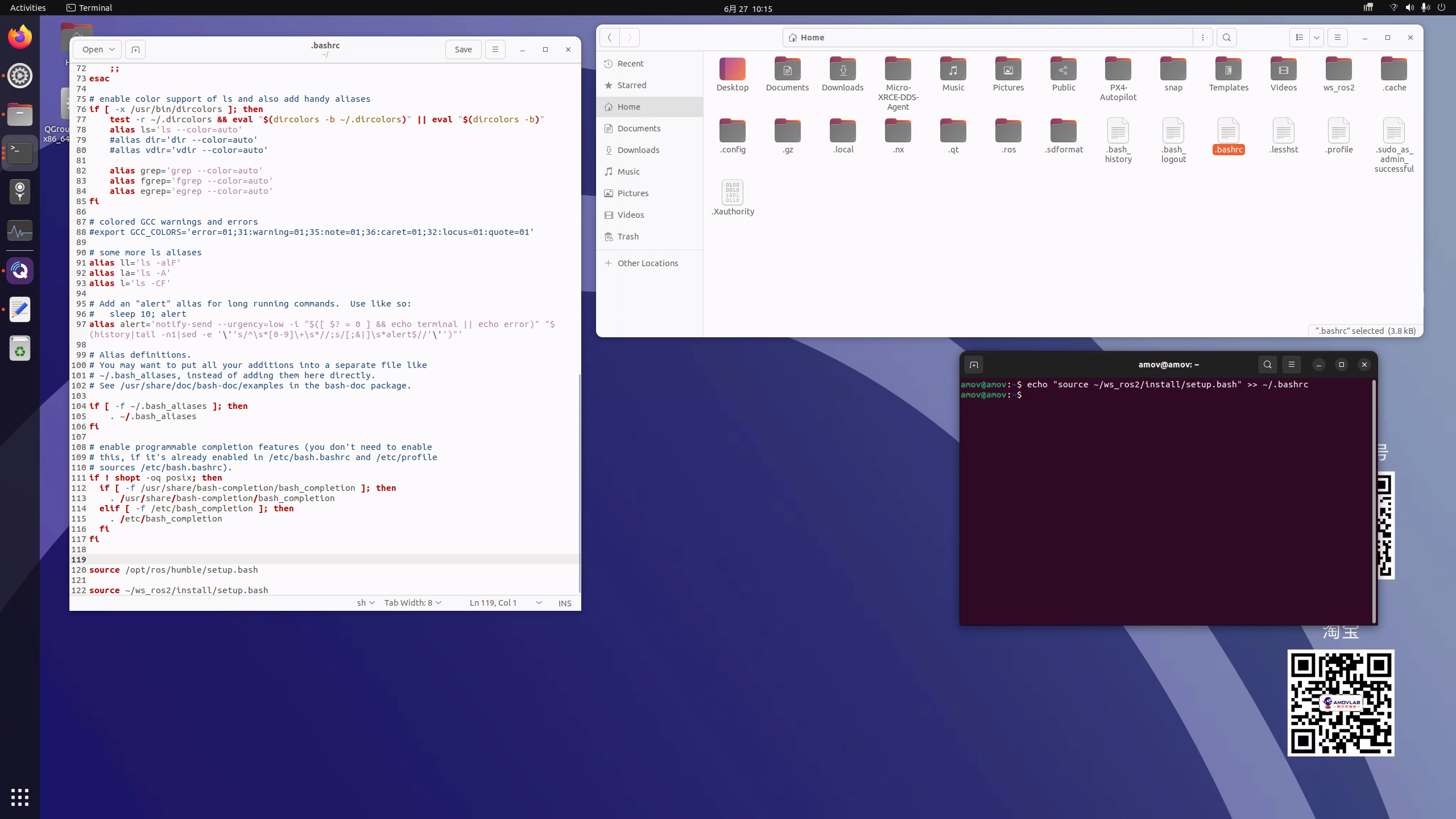This screenshot has width=1456, height=819.
Task: Click search icon in Files window
Action: (1226, 38)
